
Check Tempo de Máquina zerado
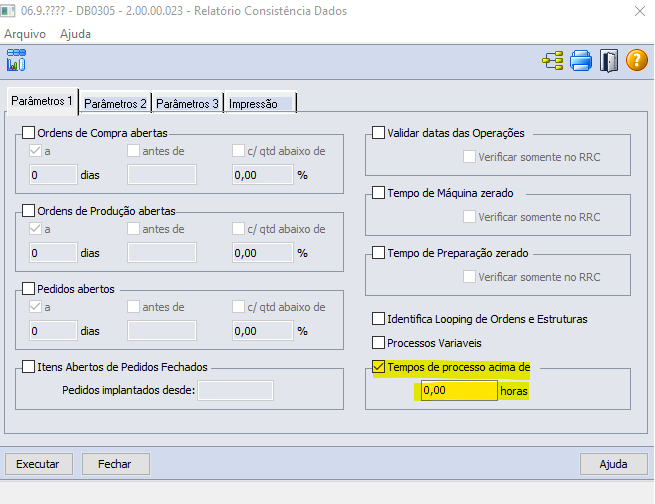pyautogui.click(x=378, y=193)
